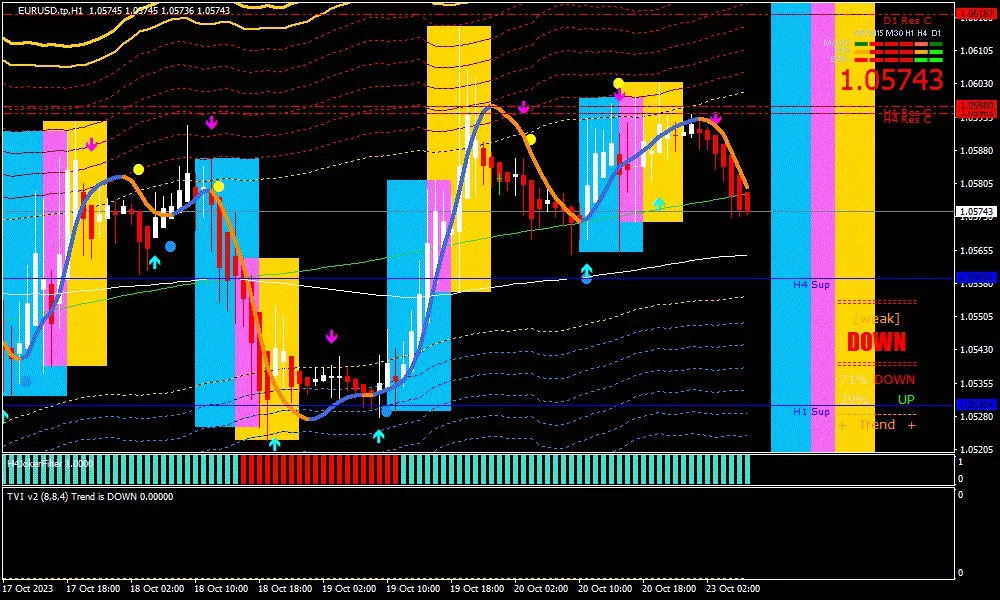1000x600 pixels.
Task: Select the 20 Oct 10:00 time axis label
Action: click(605, 589)
